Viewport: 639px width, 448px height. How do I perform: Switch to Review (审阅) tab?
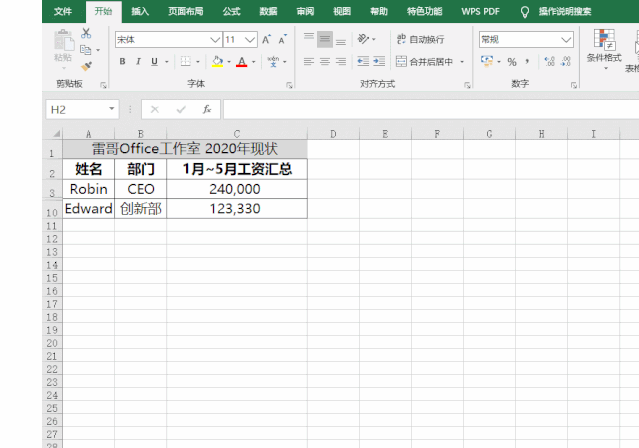[305, 11]
